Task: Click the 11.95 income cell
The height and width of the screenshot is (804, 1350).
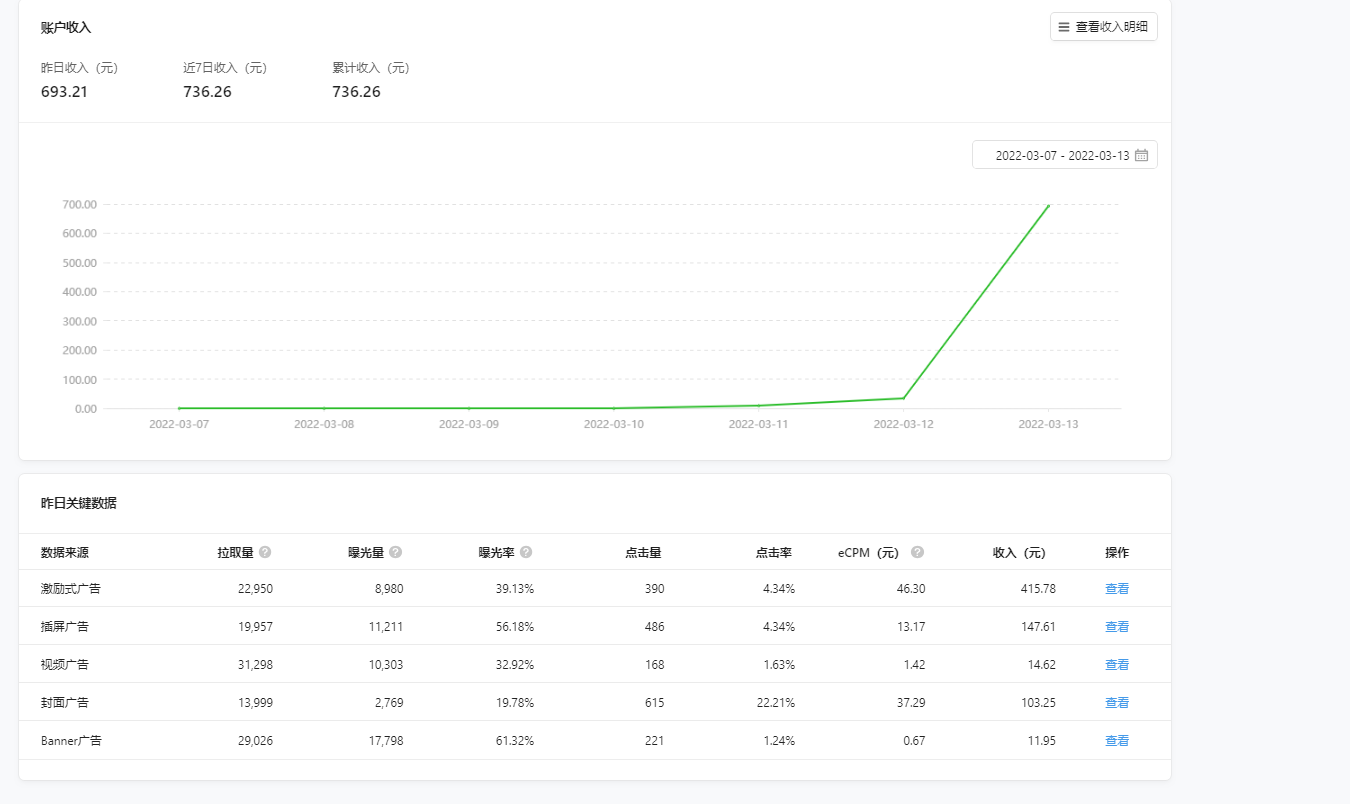Action: point(1041,741)
